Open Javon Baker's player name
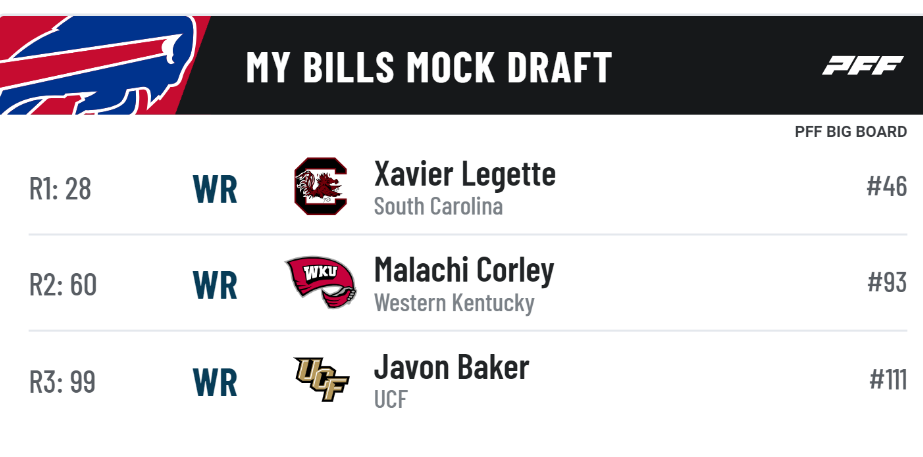The width and height of the screenshot is (923, 457). (451, 367)
